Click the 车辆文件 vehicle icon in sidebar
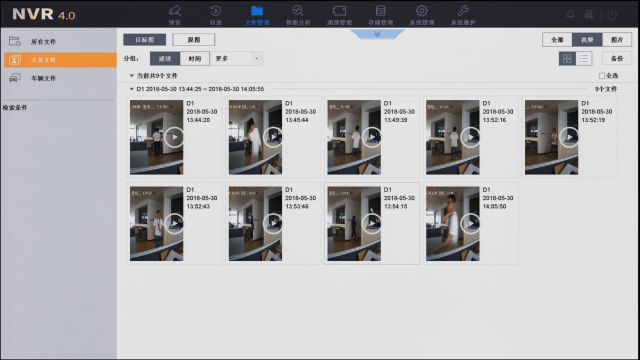Screen dimensions: 640x360 point(15,78)
